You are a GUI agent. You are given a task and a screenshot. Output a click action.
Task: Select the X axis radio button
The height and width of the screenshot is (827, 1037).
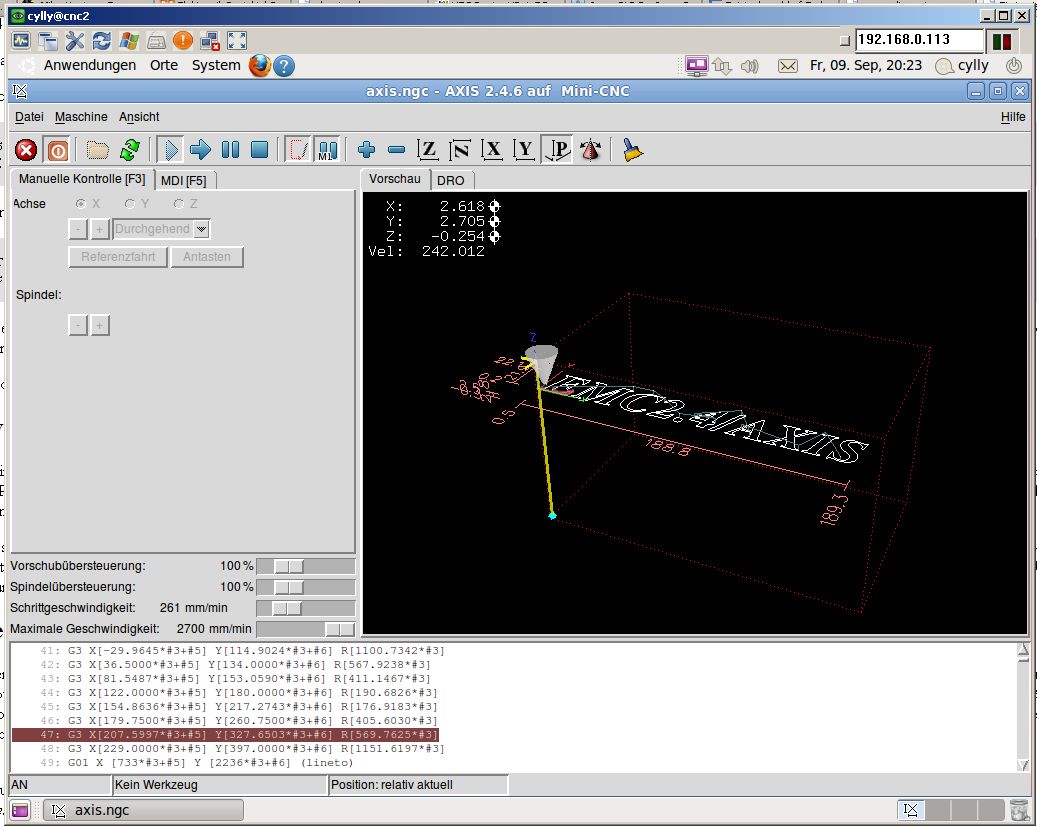(88, 204)
